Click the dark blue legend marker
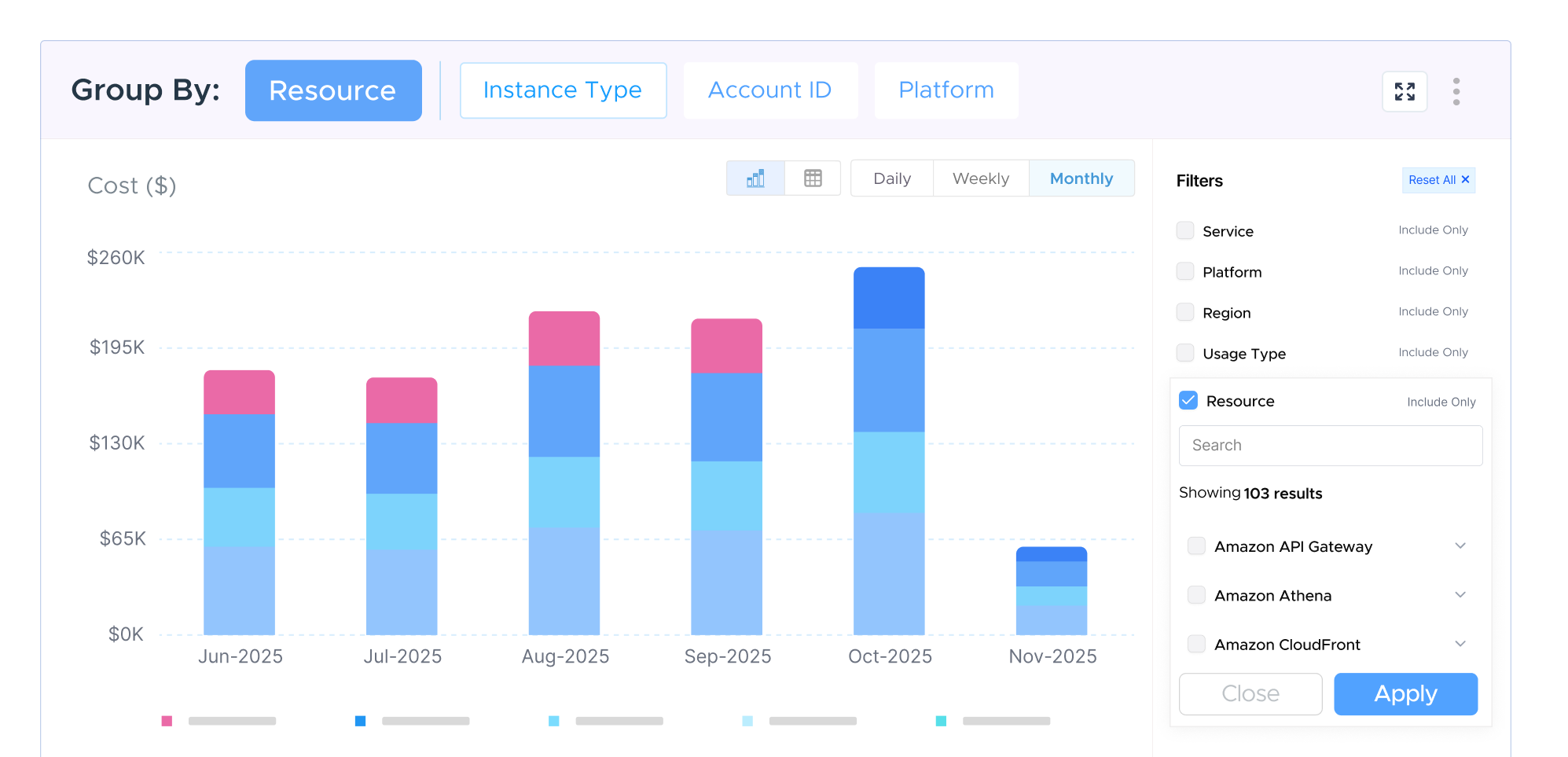The width and height of the screenshot is (1568, 757). (x=360, y=721)
